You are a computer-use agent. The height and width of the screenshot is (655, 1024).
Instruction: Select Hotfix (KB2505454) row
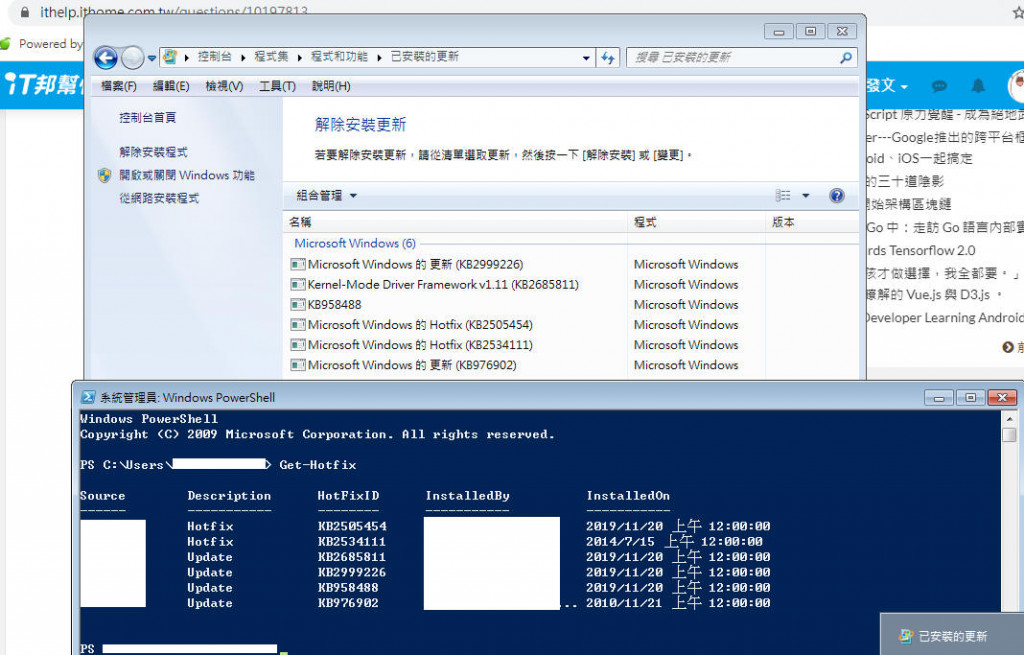pyautogui.click(x=571, y=325)
